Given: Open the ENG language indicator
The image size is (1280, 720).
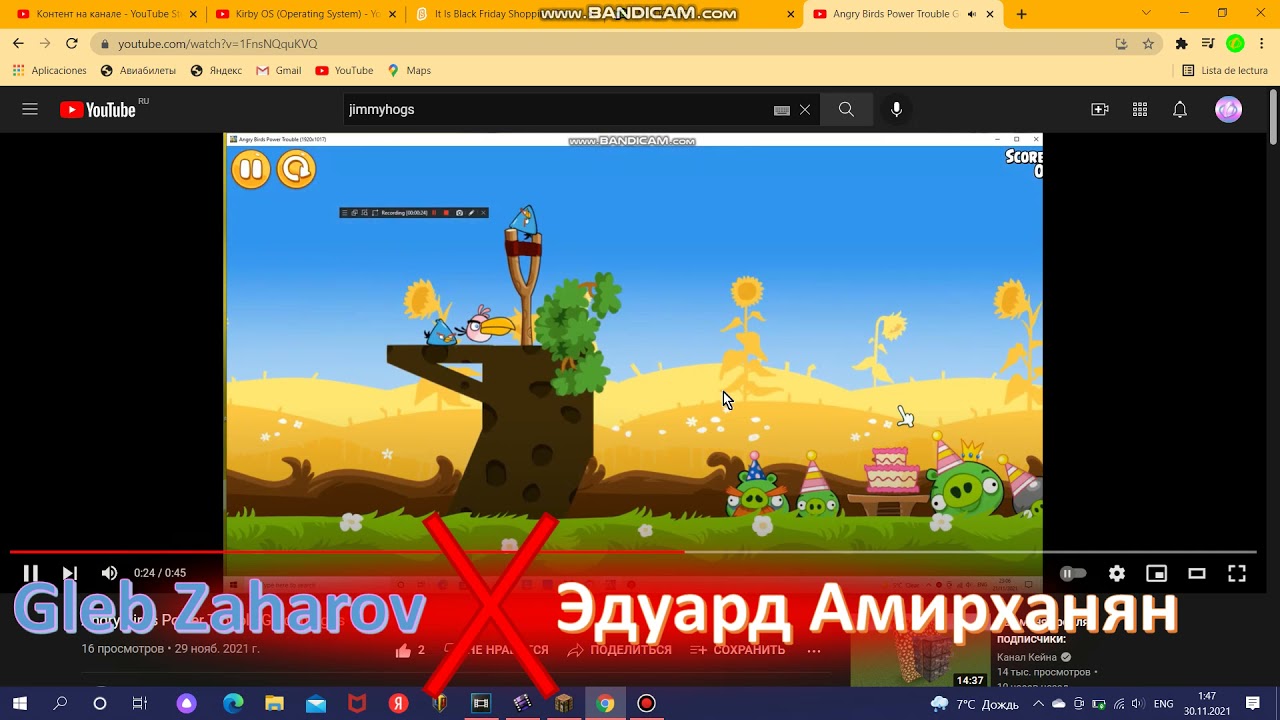Looking at the screenshot, I should (1164, 704).
